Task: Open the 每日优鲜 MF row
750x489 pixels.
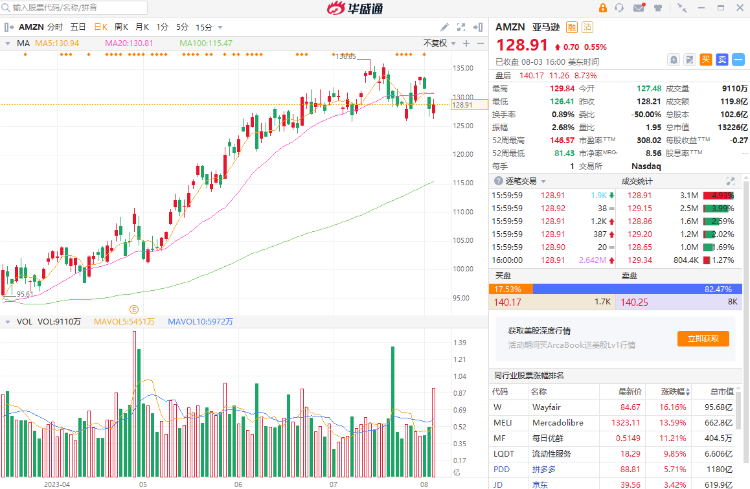Action: tap(613, 438)
